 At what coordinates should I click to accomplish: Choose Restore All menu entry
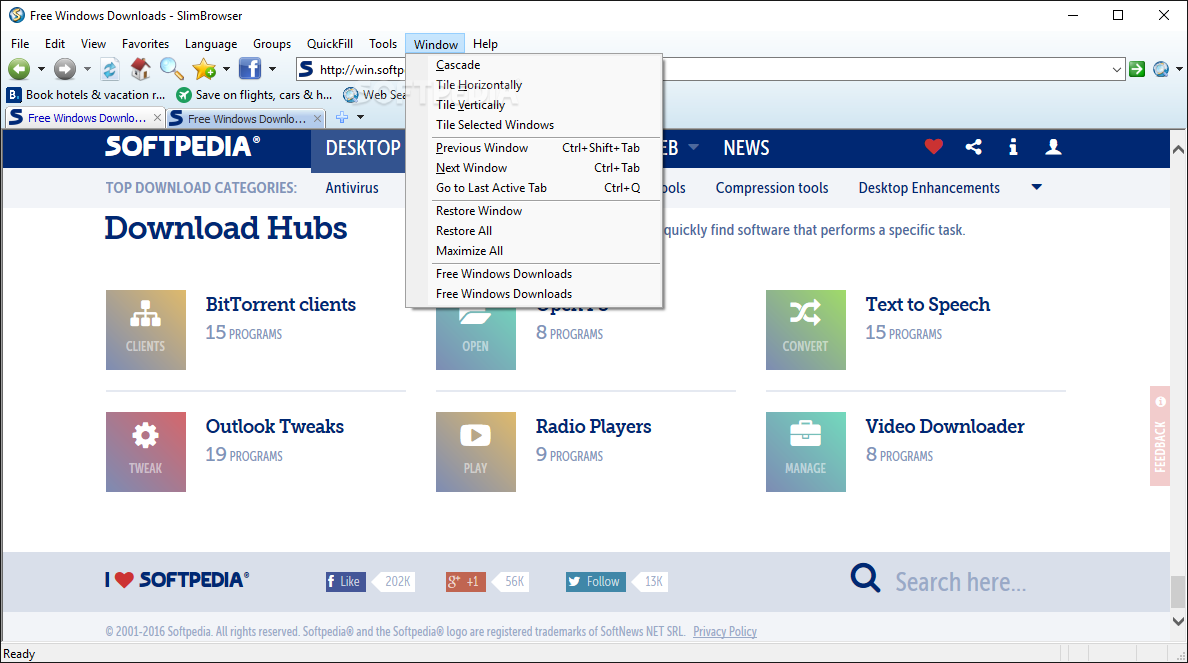click(x=533, y=230)
